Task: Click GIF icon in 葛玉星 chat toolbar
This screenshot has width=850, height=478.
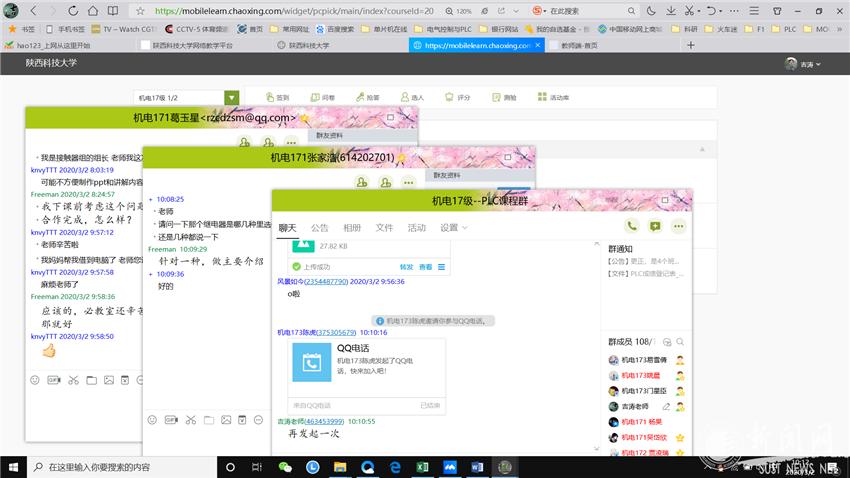Action: 54,380
